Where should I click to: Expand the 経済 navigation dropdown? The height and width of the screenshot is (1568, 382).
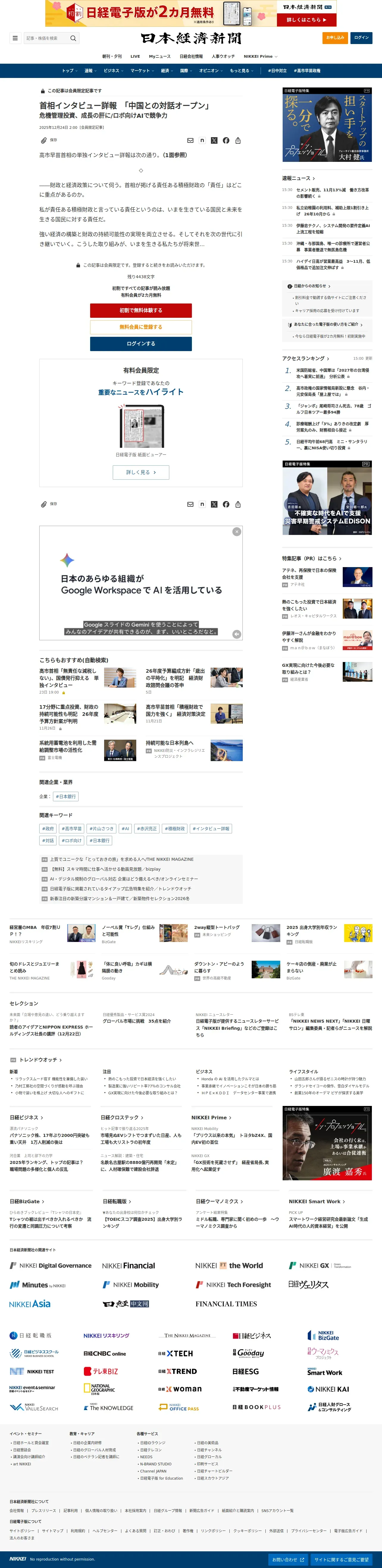pos(167,71)
